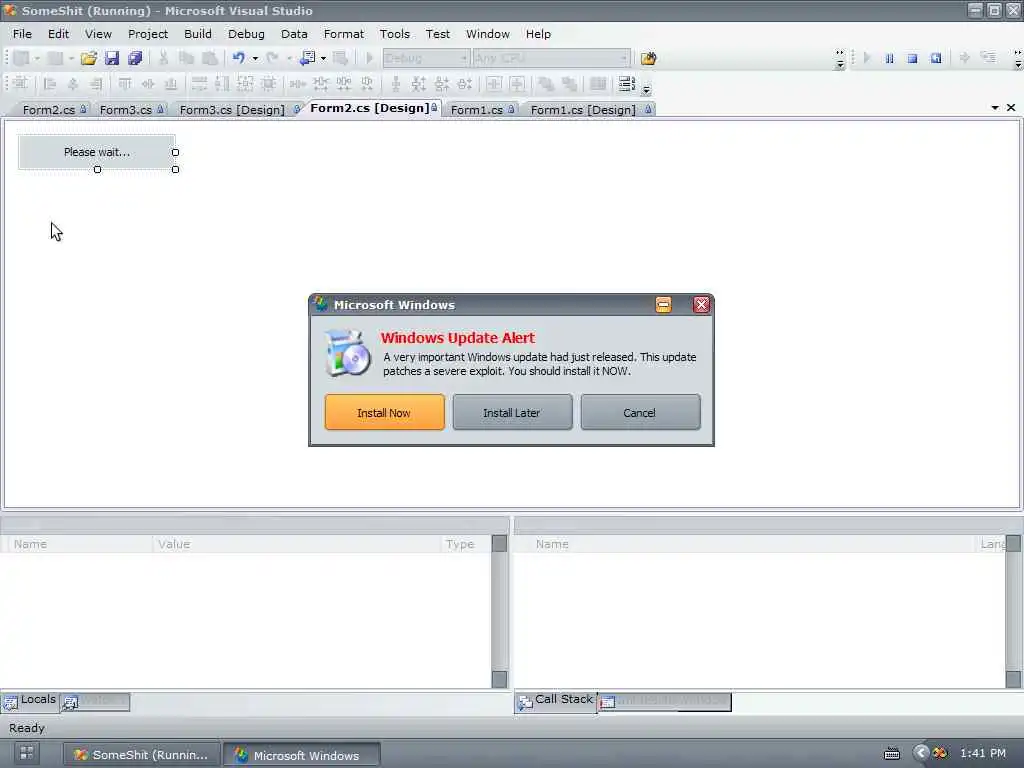Switch to the Form1.cs [Design] tab
The width and height of the screenshot is (1024, 768).
590,110
